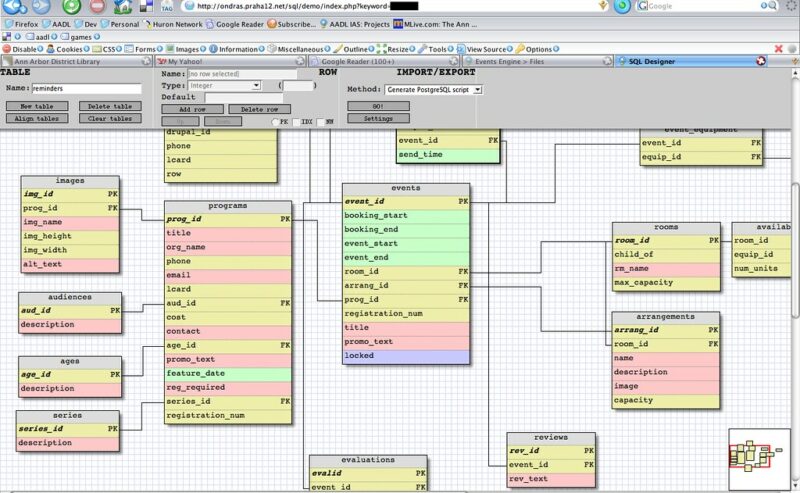Click the yellow feed arrow in address bar

pyautogui.click(x=603, y=5)
